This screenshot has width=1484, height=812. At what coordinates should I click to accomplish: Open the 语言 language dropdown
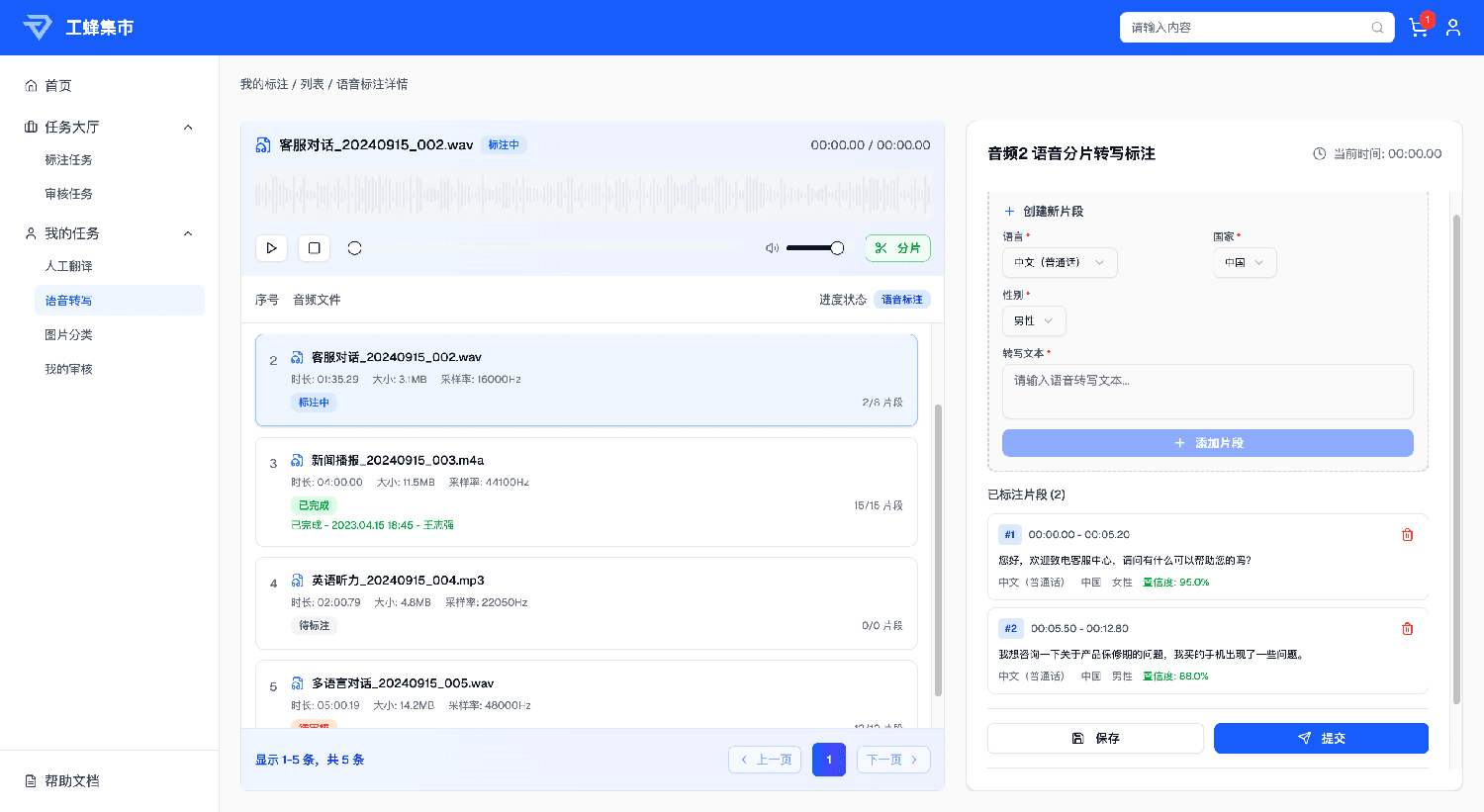1060,262
